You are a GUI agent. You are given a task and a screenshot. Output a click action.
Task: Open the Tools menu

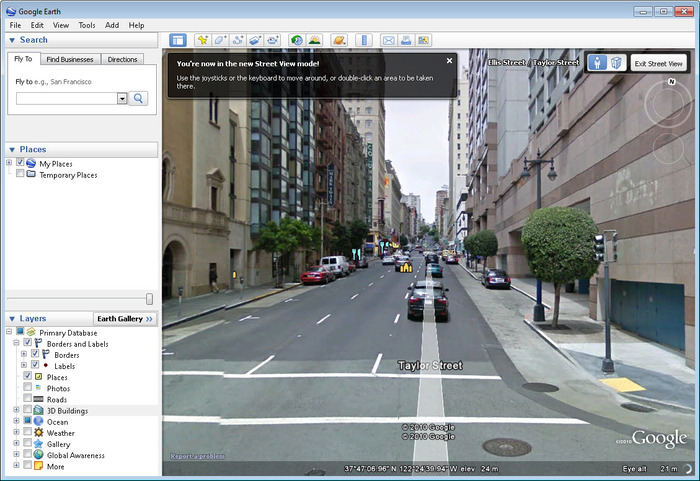tap(87, 25)
